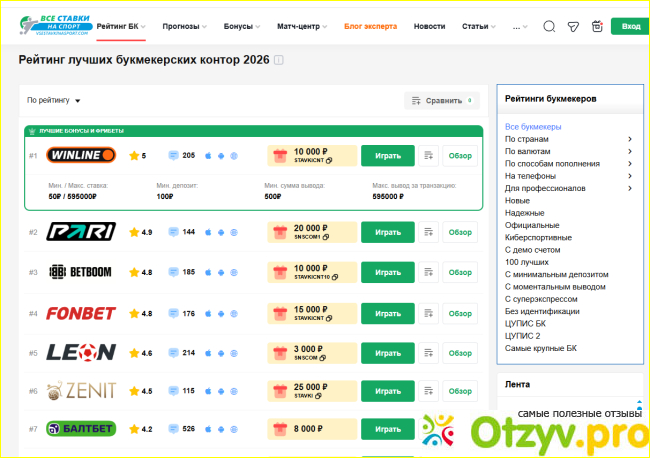Copy the SNSCOM promo code in Leon row

click(323, 358)
